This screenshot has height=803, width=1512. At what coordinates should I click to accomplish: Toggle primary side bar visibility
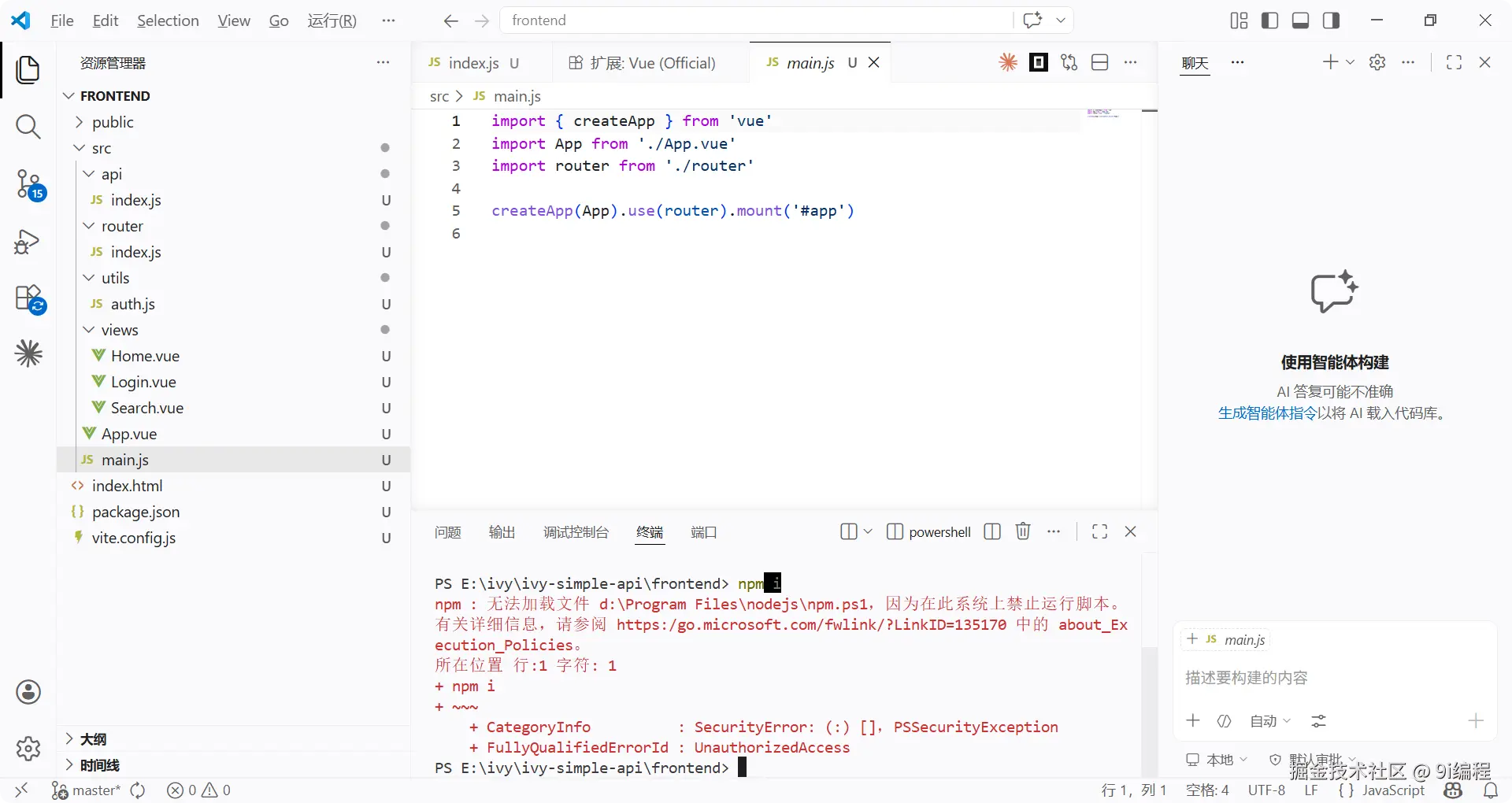tap(1269, 20)
